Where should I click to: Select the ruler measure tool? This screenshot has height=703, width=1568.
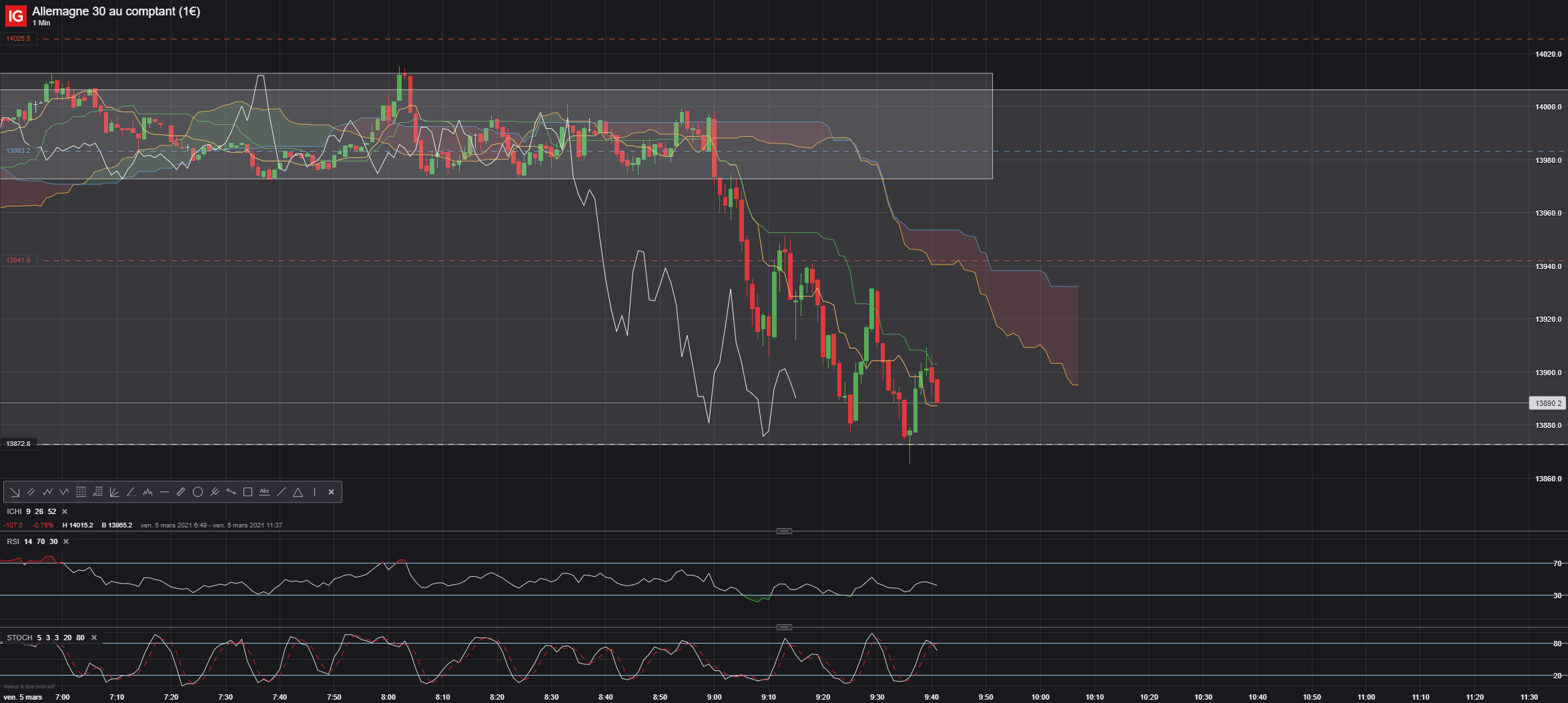point(181,492)
